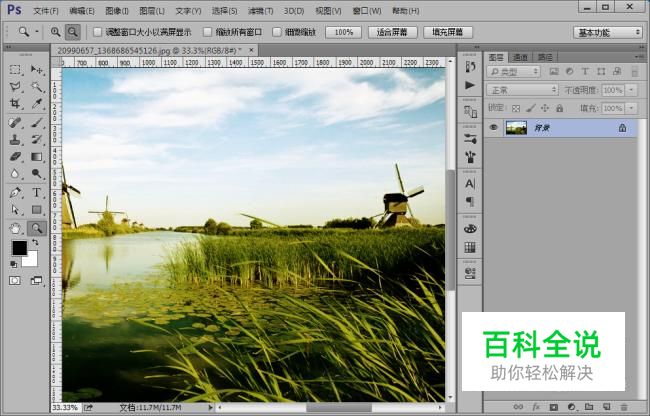Close the 20990657 document tab
The image size is (650, 416).
[251, 50]
